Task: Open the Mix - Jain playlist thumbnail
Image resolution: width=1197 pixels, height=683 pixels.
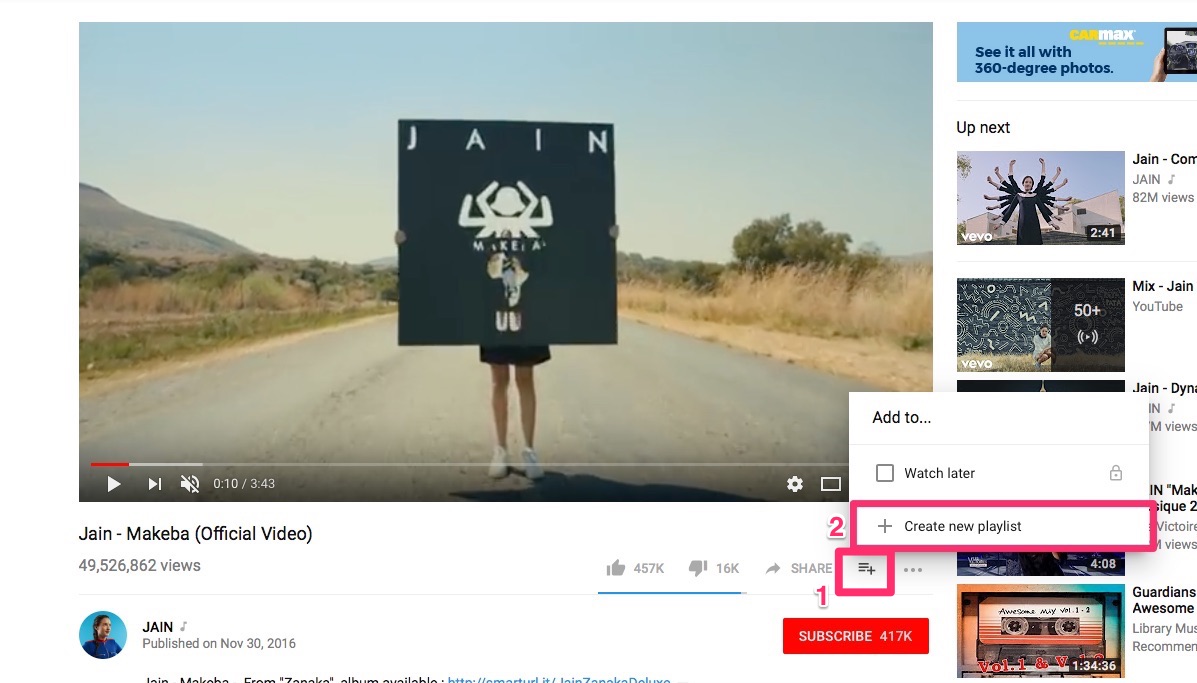Action: (x=1041, y=324)
